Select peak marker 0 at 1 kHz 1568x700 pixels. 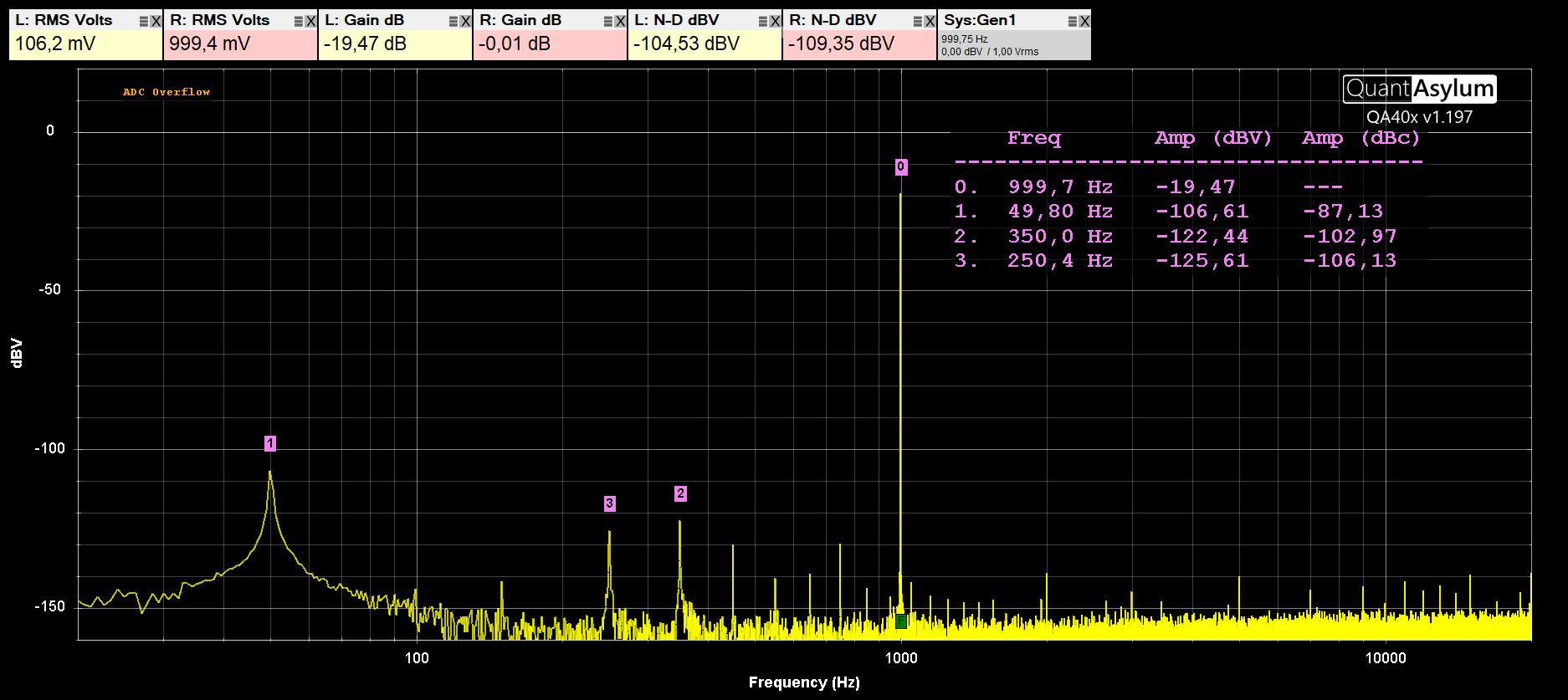[900, 167]
